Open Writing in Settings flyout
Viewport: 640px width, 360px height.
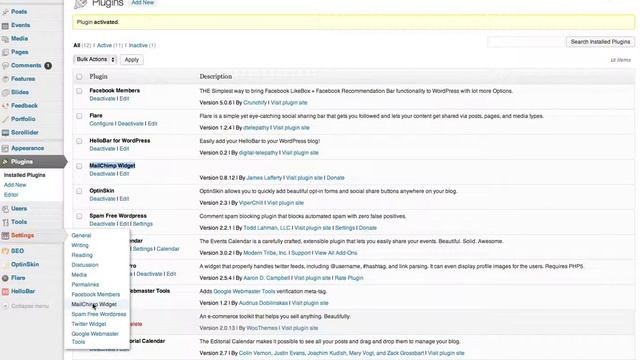click(x=80, y=245)
